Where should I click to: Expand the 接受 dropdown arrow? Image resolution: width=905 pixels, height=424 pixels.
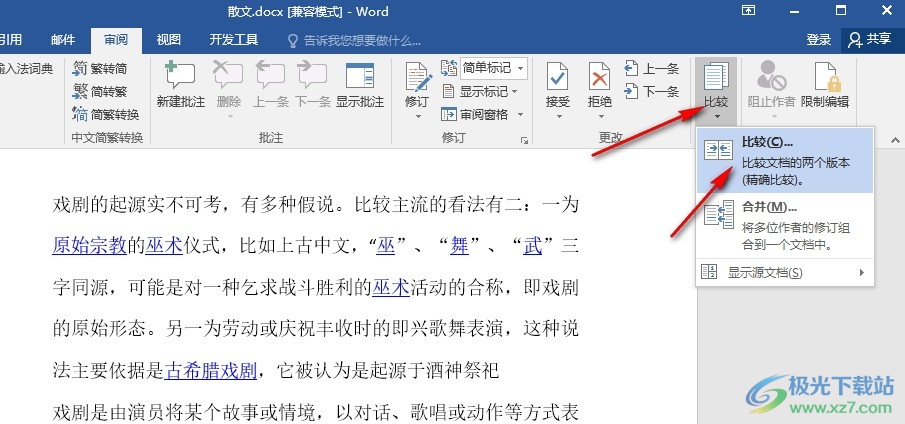click(x=559, y=117)
